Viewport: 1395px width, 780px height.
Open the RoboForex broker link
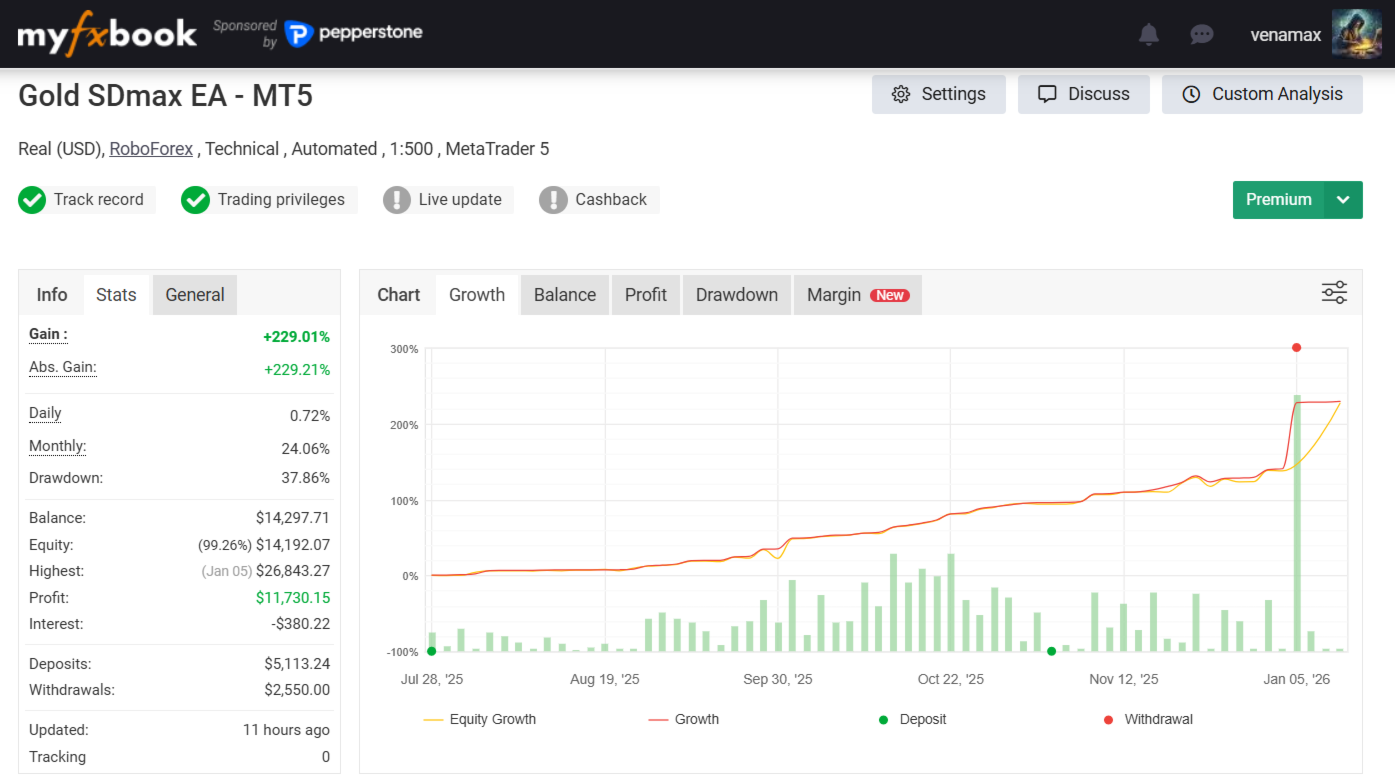point(151,149)
